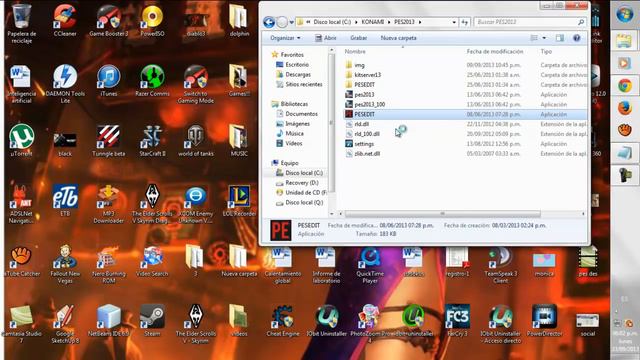This screenshot has width=640, height=360.
Task: Go back in the Explorer window
Action: point(269,22)
